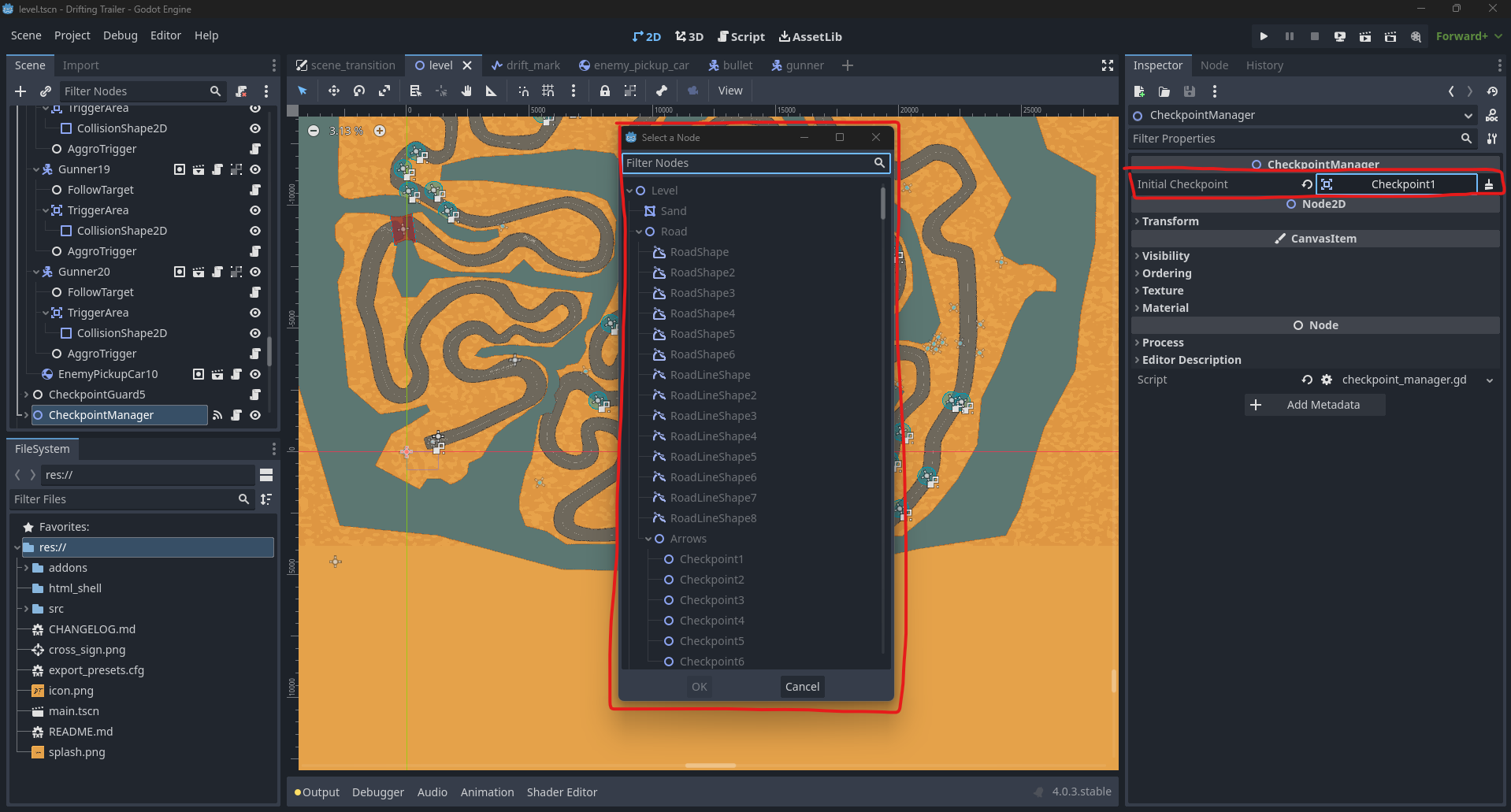Viewport: 1511px width, 812px height.
Task: Select the Move Mode tool
Action: pos(333,91)
